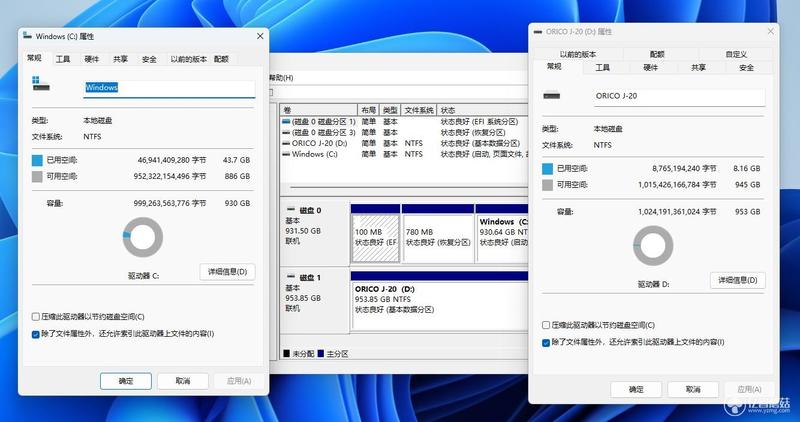
Task: Toggle 压缩此驱动器 checkbox in Windows (C:) properties
Action: tap(36, 317)
